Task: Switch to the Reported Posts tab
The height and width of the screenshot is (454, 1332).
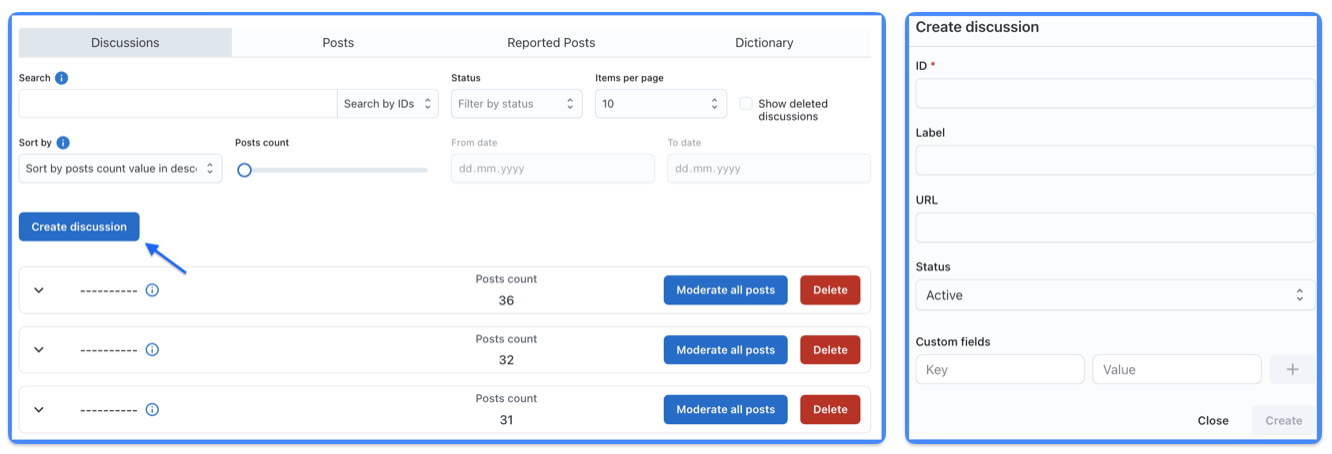Action: point(551,43)
